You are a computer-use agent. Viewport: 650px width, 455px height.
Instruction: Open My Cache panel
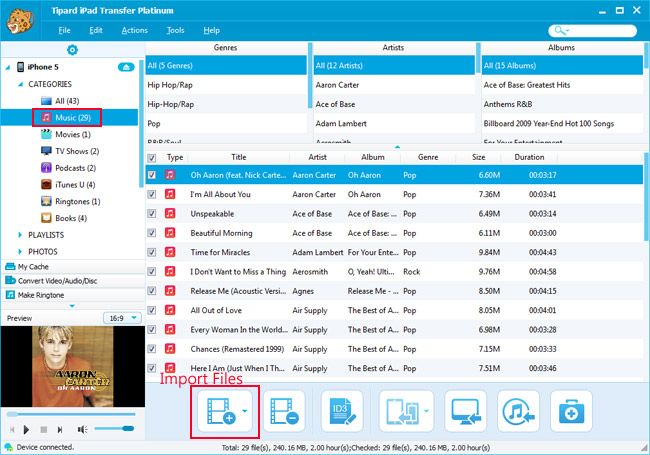[x=73, y=266]
